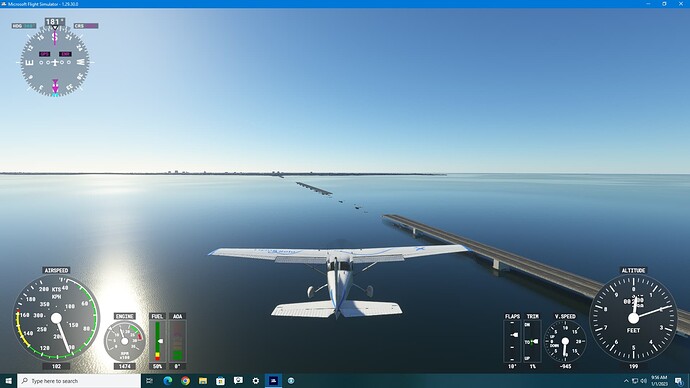690x388 pixels.
Task: Click the trim 1% value
Action: (532, 366)
